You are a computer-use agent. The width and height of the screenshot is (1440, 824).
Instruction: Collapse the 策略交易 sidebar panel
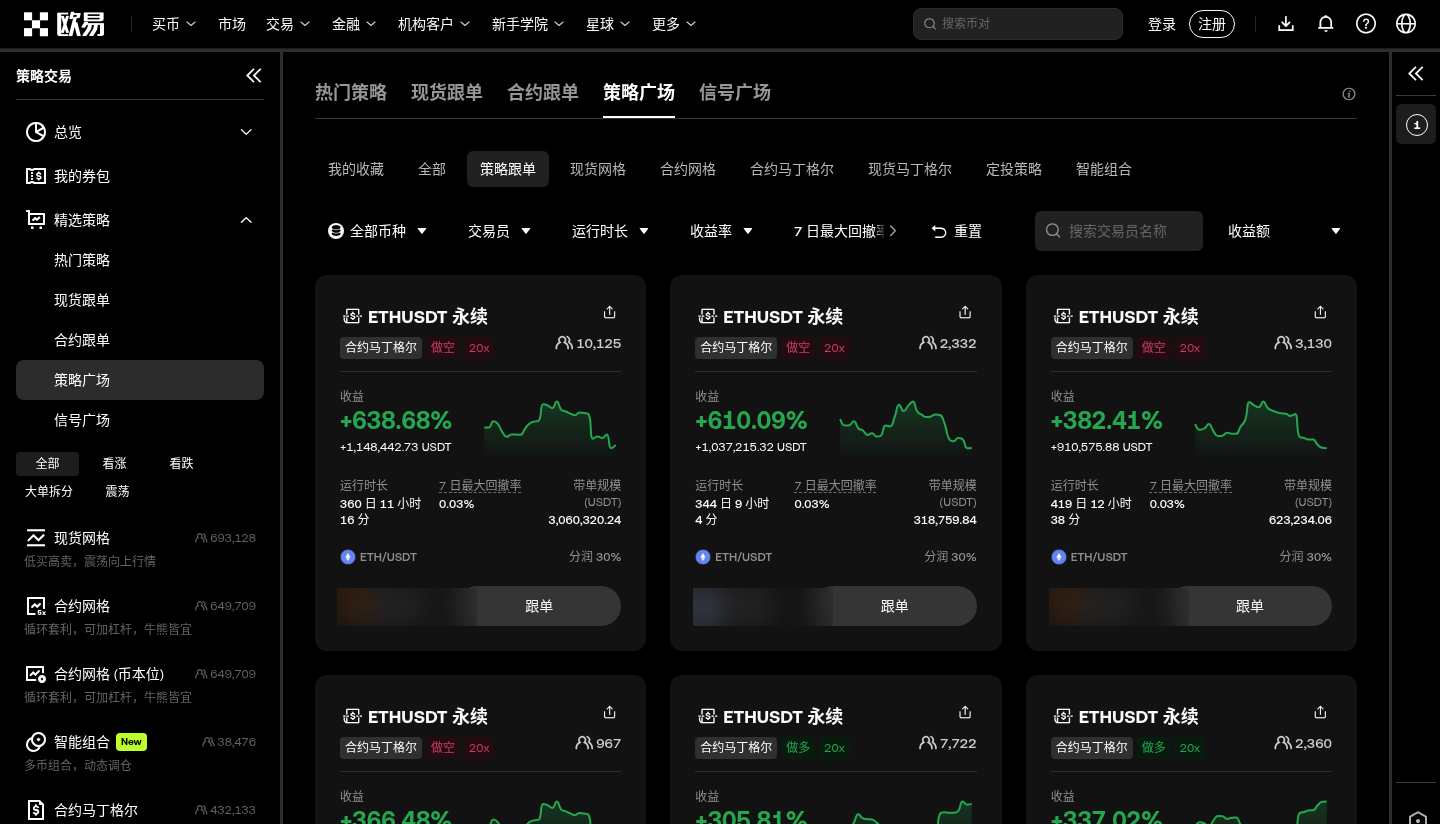point(254,76)
